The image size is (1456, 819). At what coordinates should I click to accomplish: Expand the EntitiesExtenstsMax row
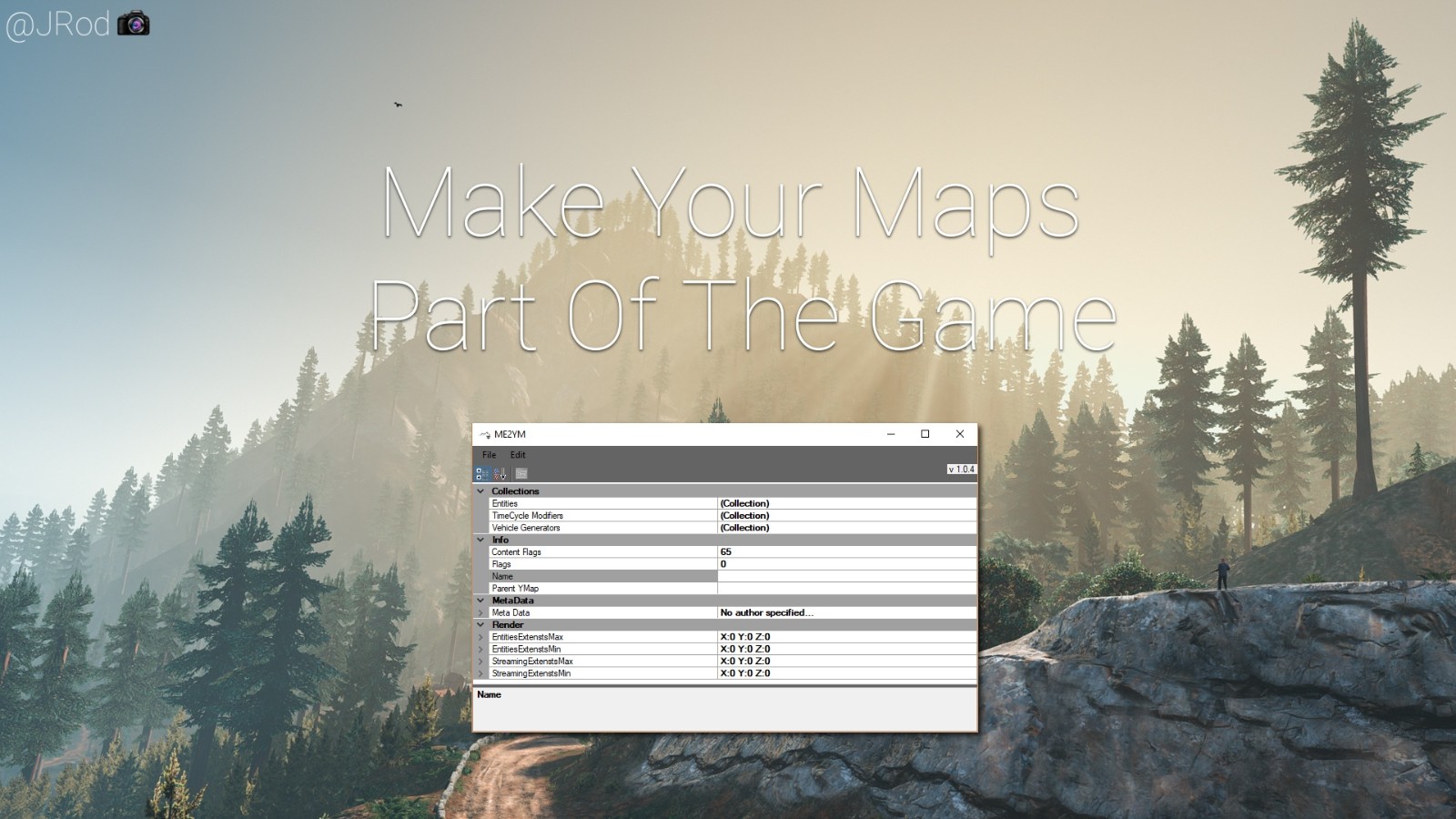pyautogui.click(x=481, y=637)
